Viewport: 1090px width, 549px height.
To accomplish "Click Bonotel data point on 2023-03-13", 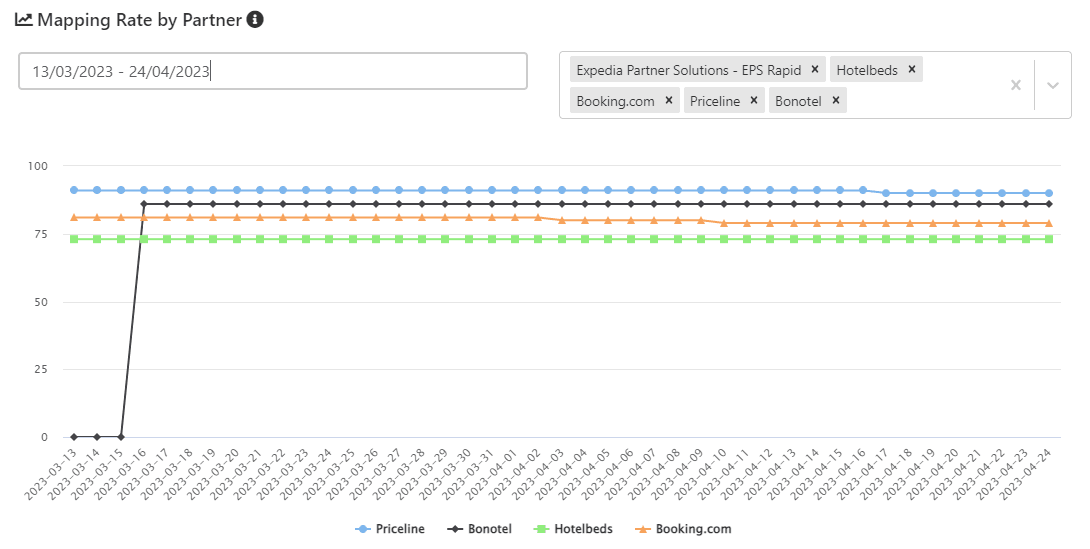I will (x=74, y=437).
